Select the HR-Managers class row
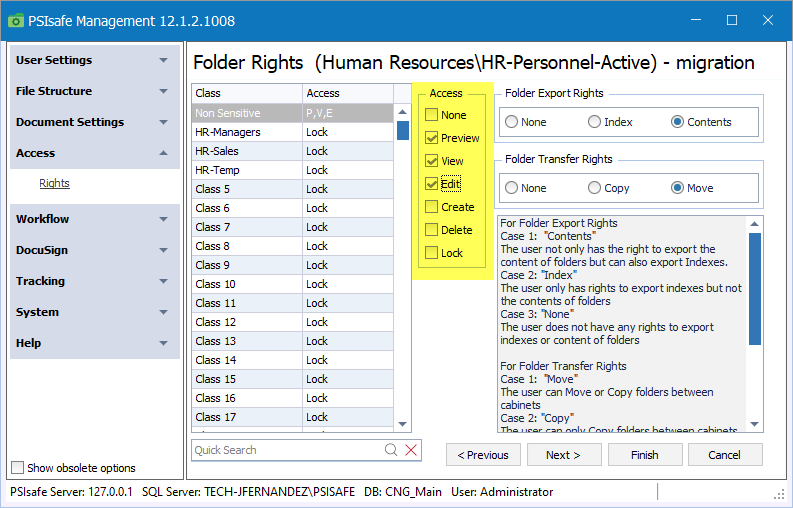 pos(292,132)
